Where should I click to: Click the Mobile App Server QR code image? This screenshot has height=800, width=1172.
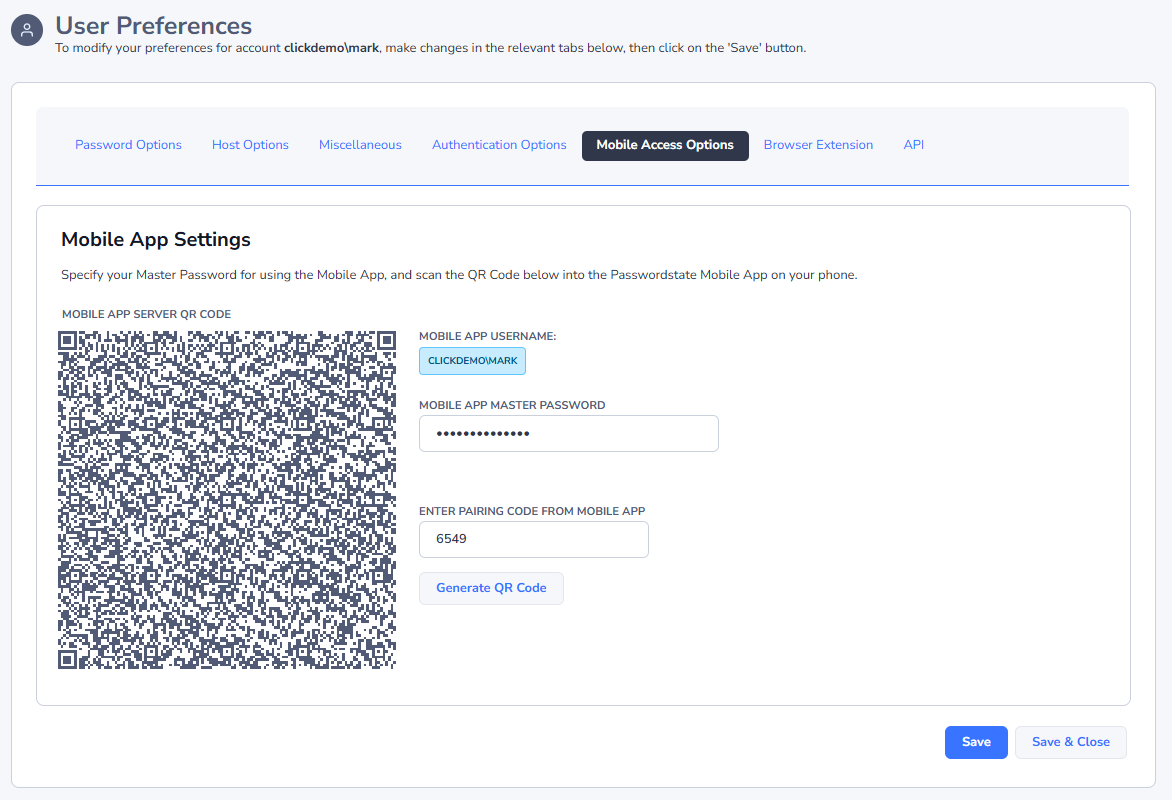tap(227, 499)
